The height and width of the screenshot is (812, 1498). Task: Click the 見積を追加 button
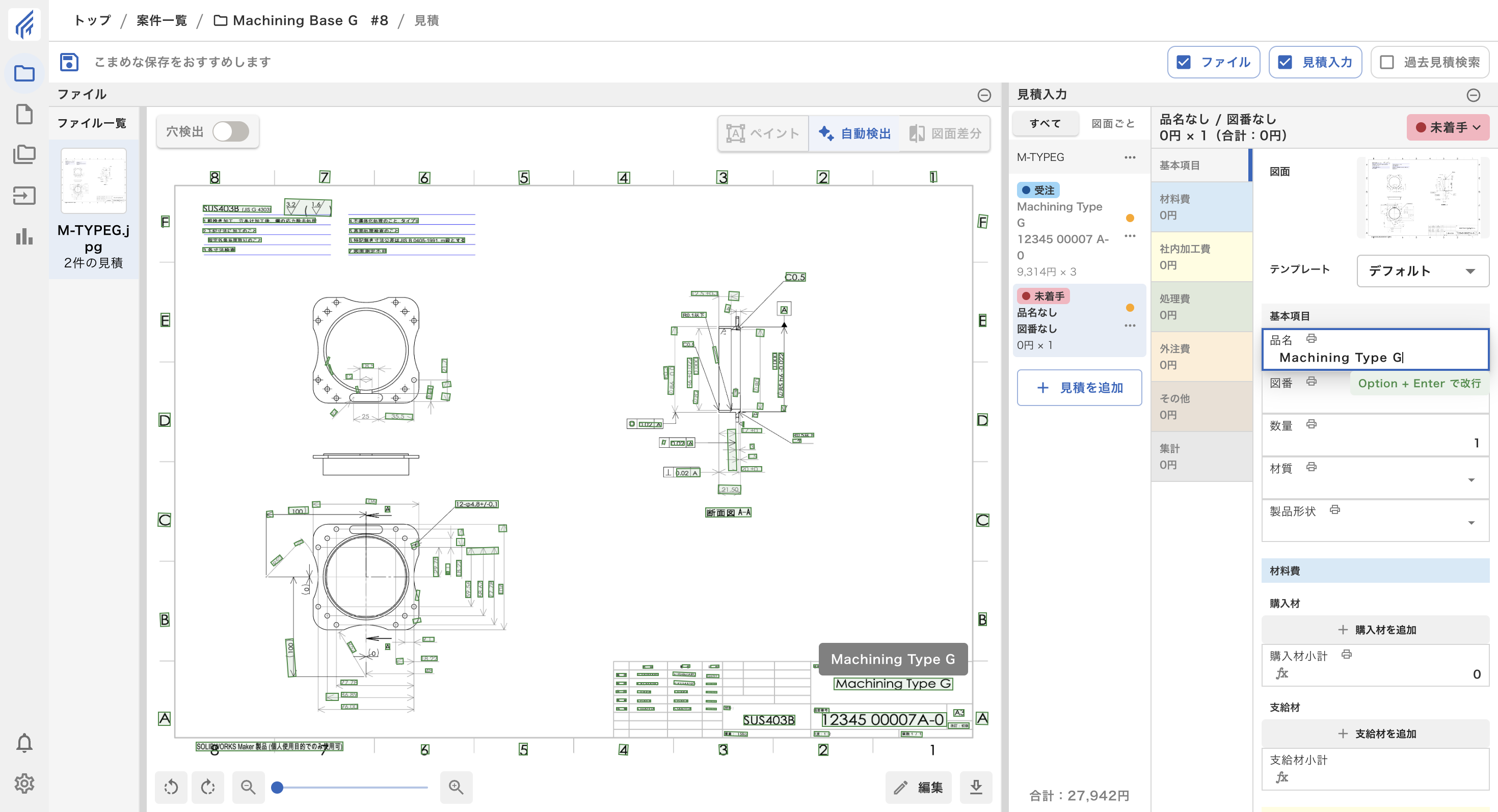tap(1079, 388)
